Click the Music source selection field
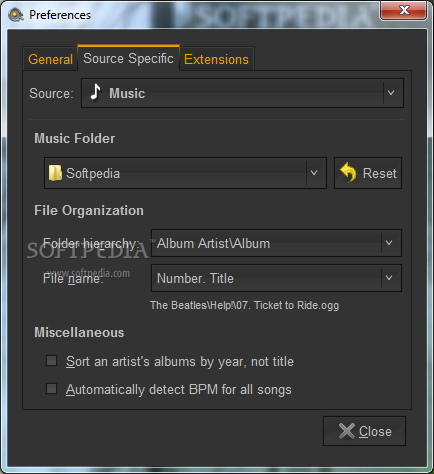The width and height of the screenshot is (434, 474). pos(242,93)
